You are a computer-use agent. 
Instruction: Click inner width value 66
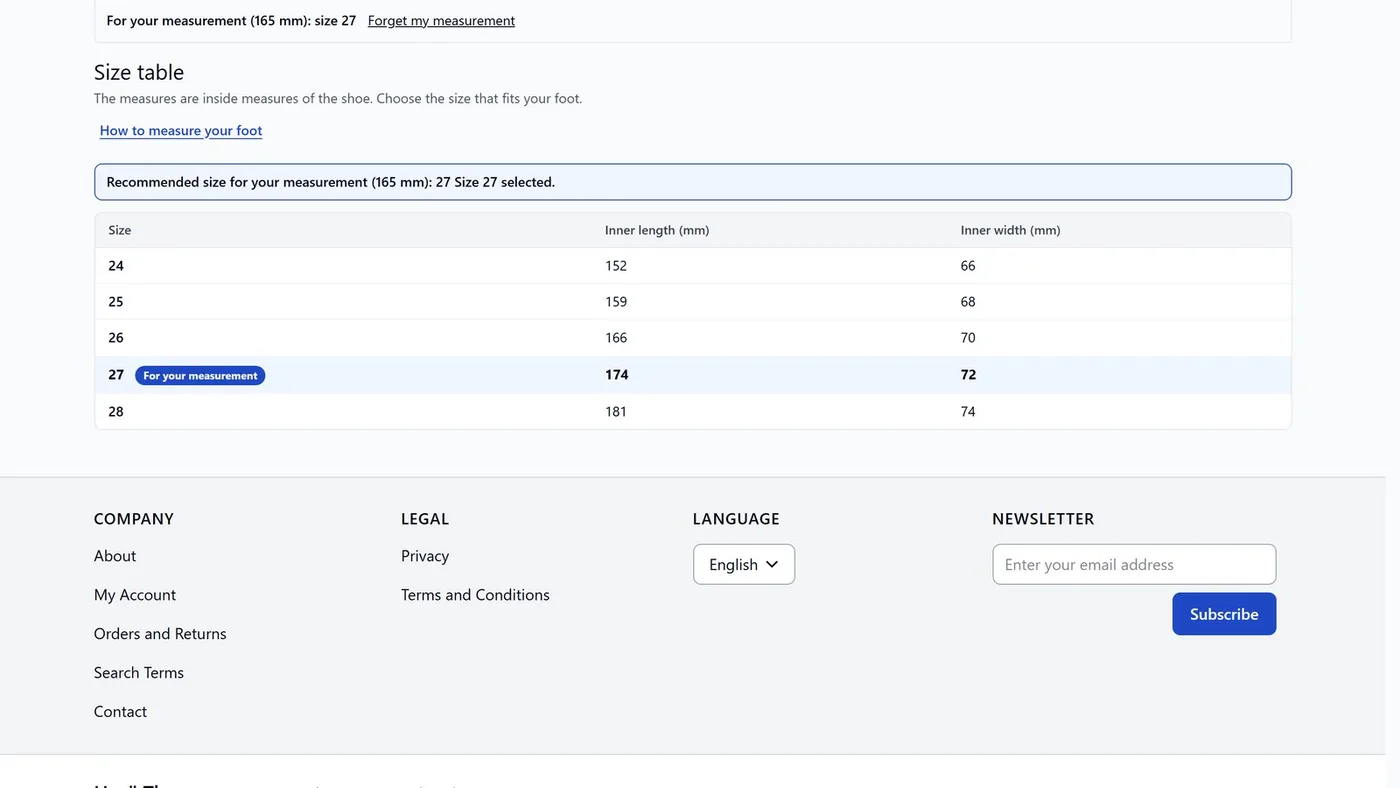point(968,266)
